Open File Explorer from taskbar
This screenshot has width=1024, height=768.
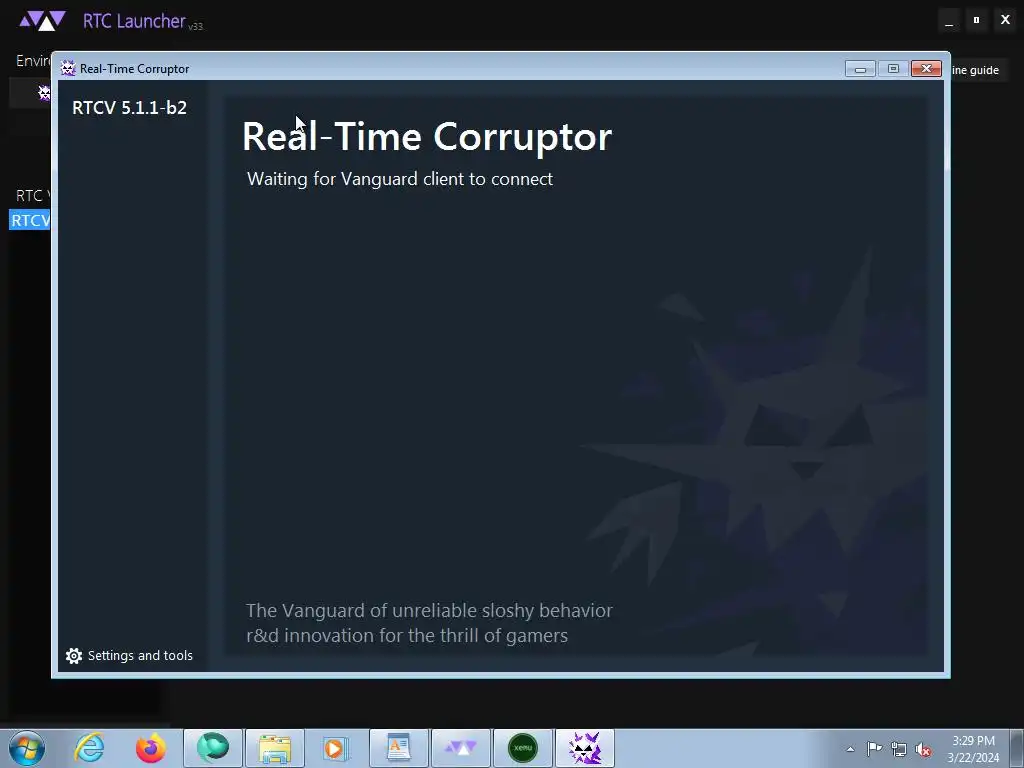click(x=275, y=748)
